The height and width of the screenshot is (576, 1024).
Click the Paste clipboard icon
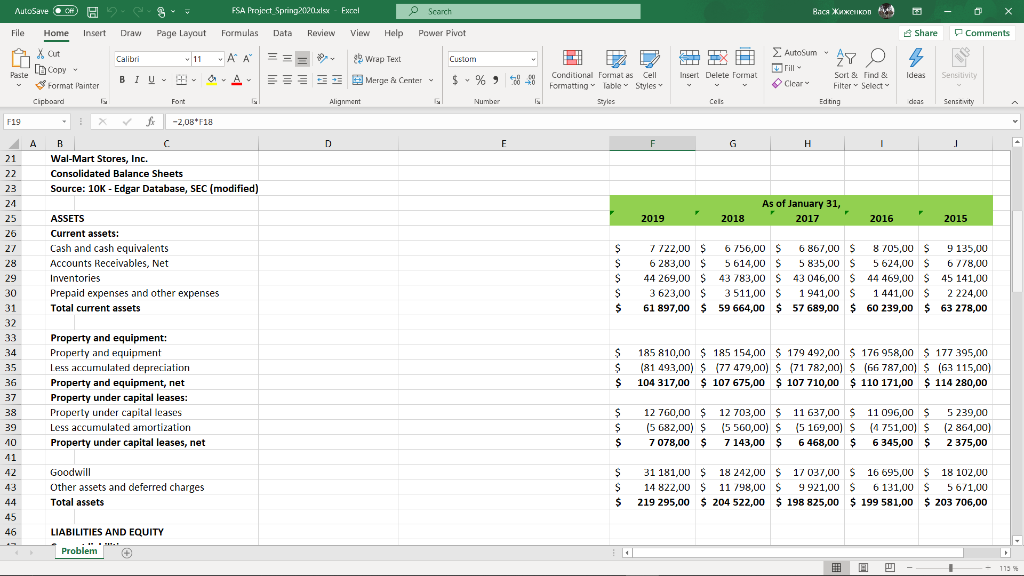click(x=19, y=59)
